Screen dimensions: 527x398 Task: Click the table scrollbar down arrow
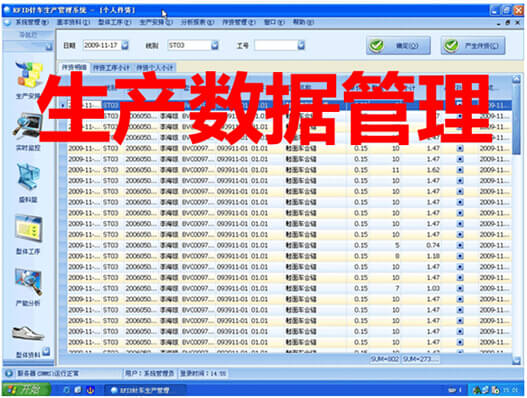[x=516, y=361]
